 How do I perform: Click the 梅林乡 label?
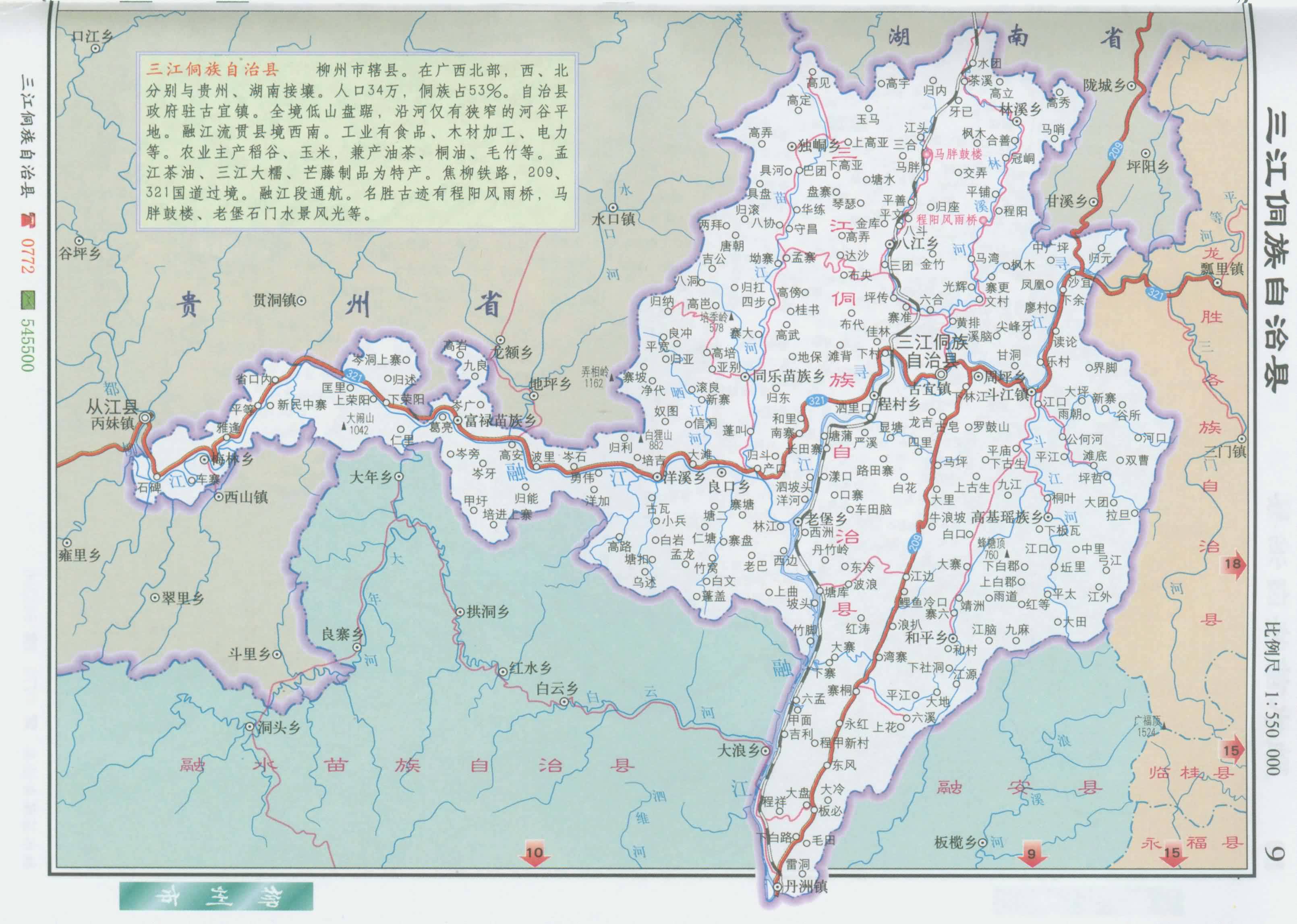(232, 459)
